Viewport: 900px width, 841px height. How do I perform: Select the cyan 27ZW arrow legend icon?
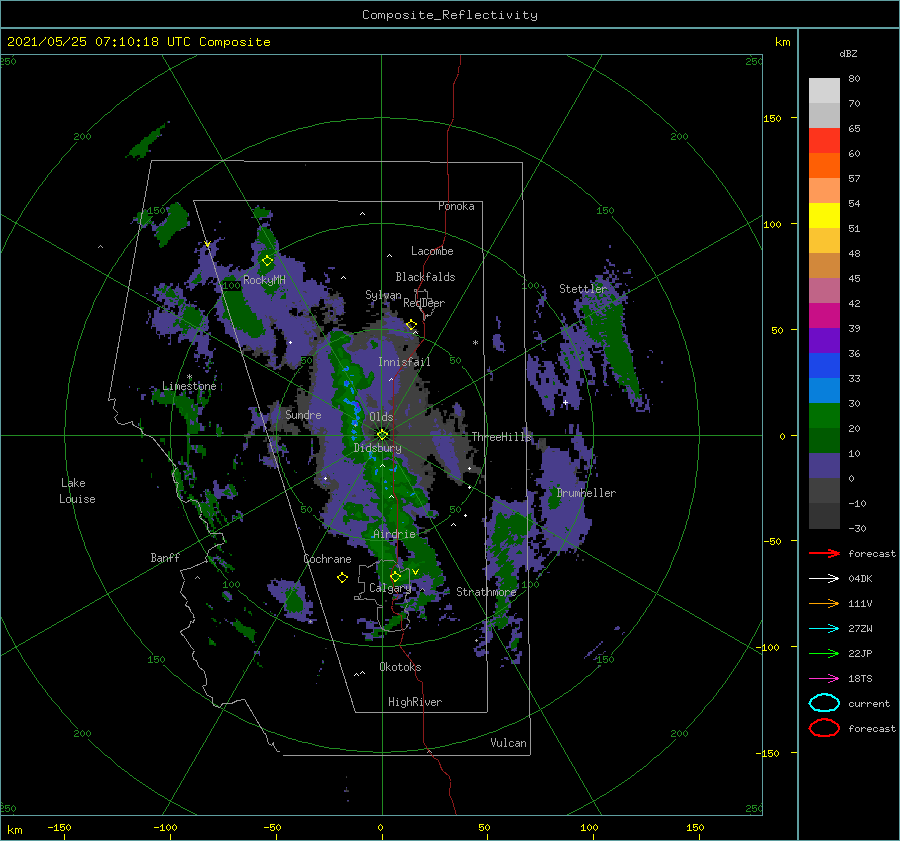[824, 629]
